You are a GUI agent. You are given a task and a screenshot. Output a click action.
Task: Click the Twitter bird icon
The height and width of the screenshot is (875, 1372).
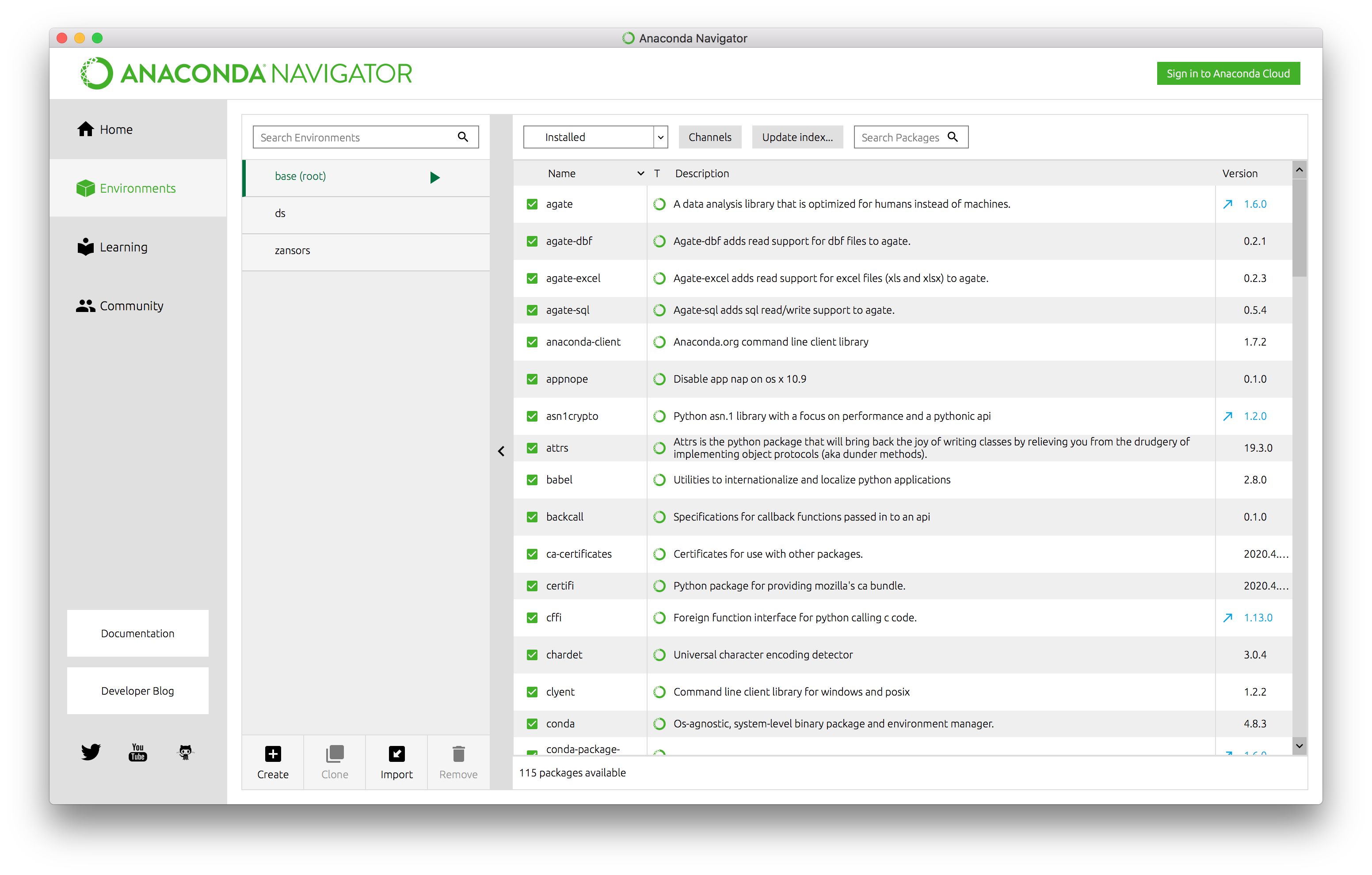pyautogui.click(x=91, y=752)
